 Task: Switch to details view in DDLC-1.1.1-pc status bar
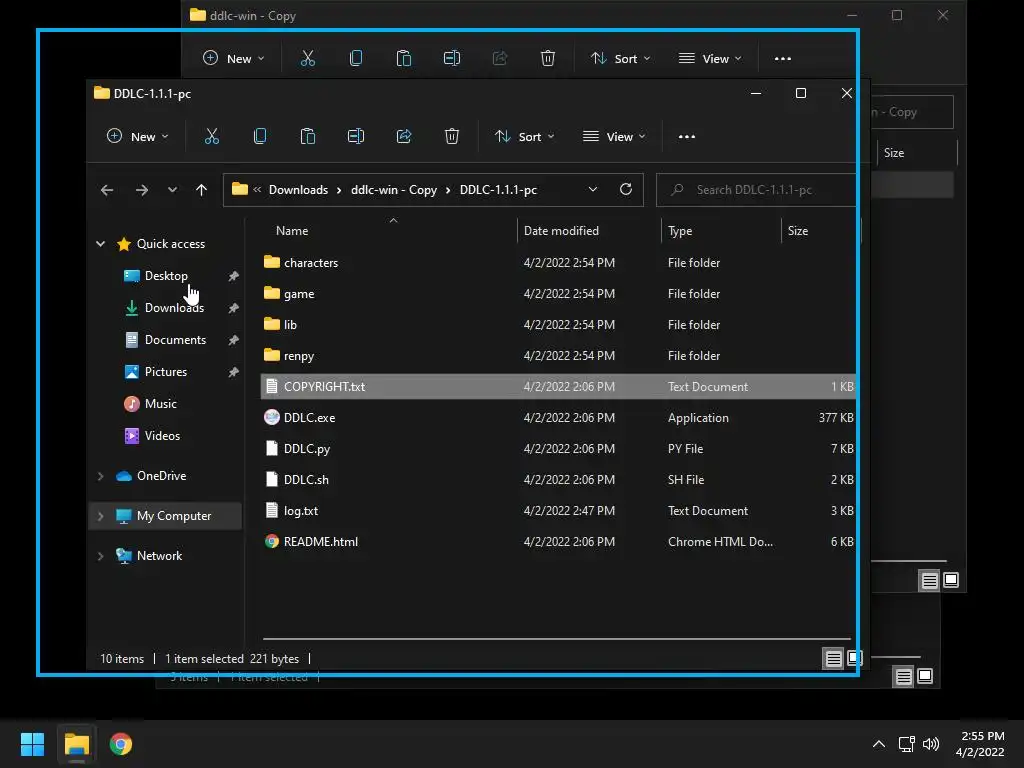click(x=833, y=659)
